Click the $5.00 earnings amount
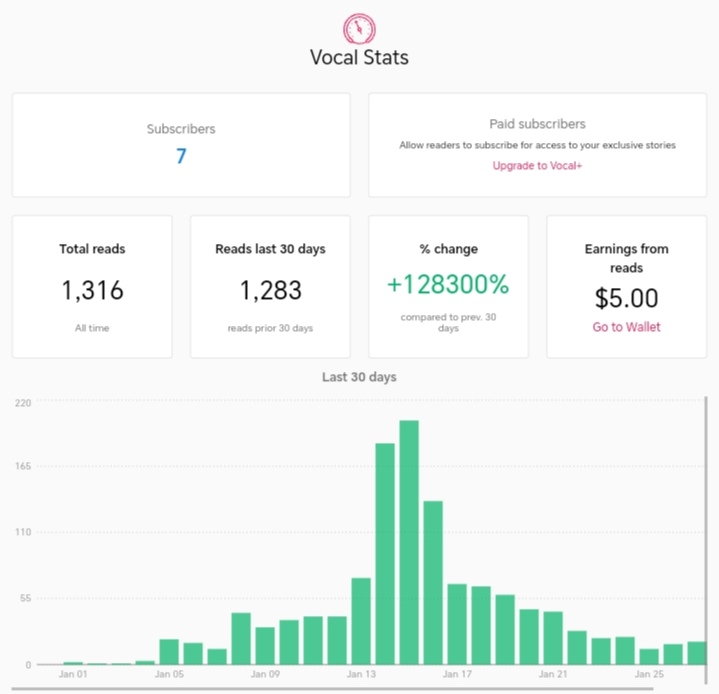Viewport: 719px width, 694px height. click(626, 298)
